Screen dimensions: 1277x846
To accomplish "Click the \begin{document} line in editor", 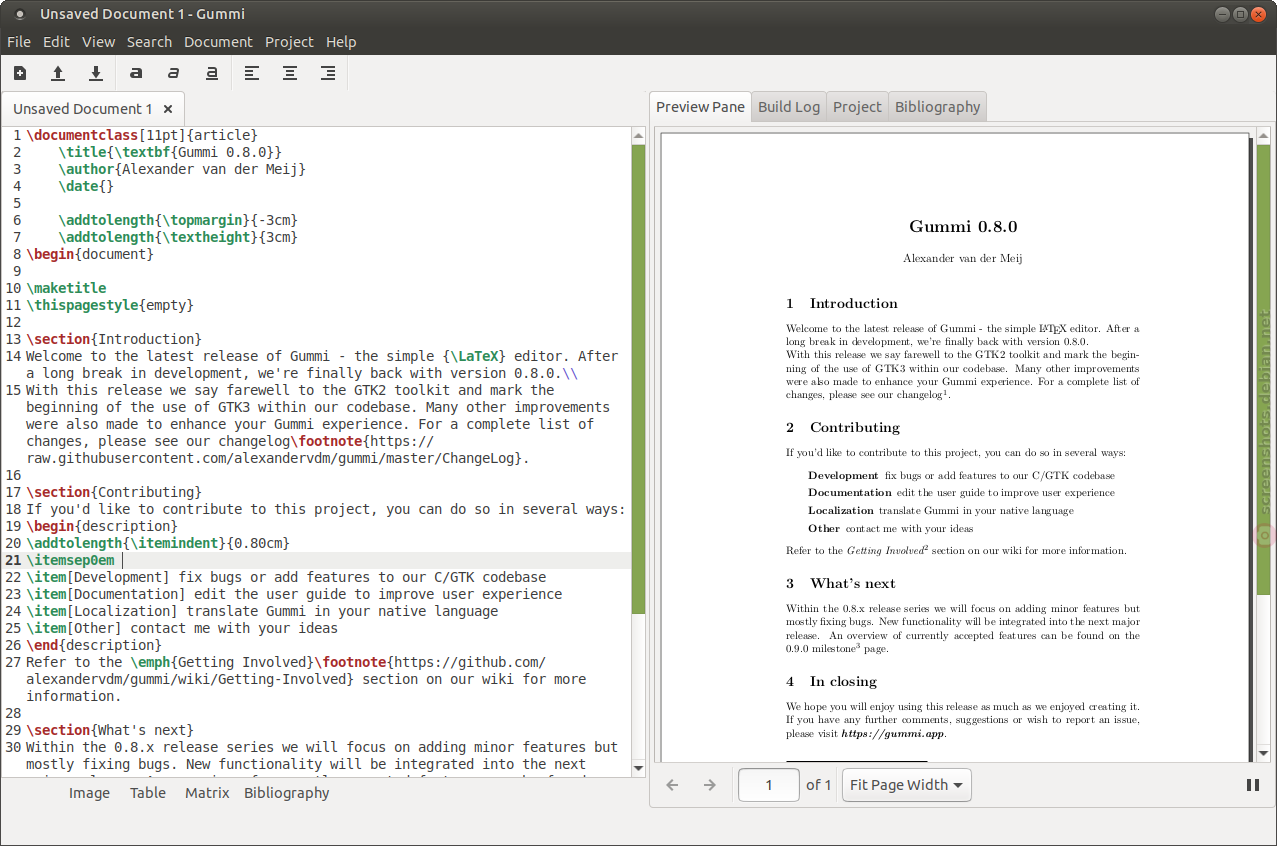I will pyautogui.click(x=90, y=254).
